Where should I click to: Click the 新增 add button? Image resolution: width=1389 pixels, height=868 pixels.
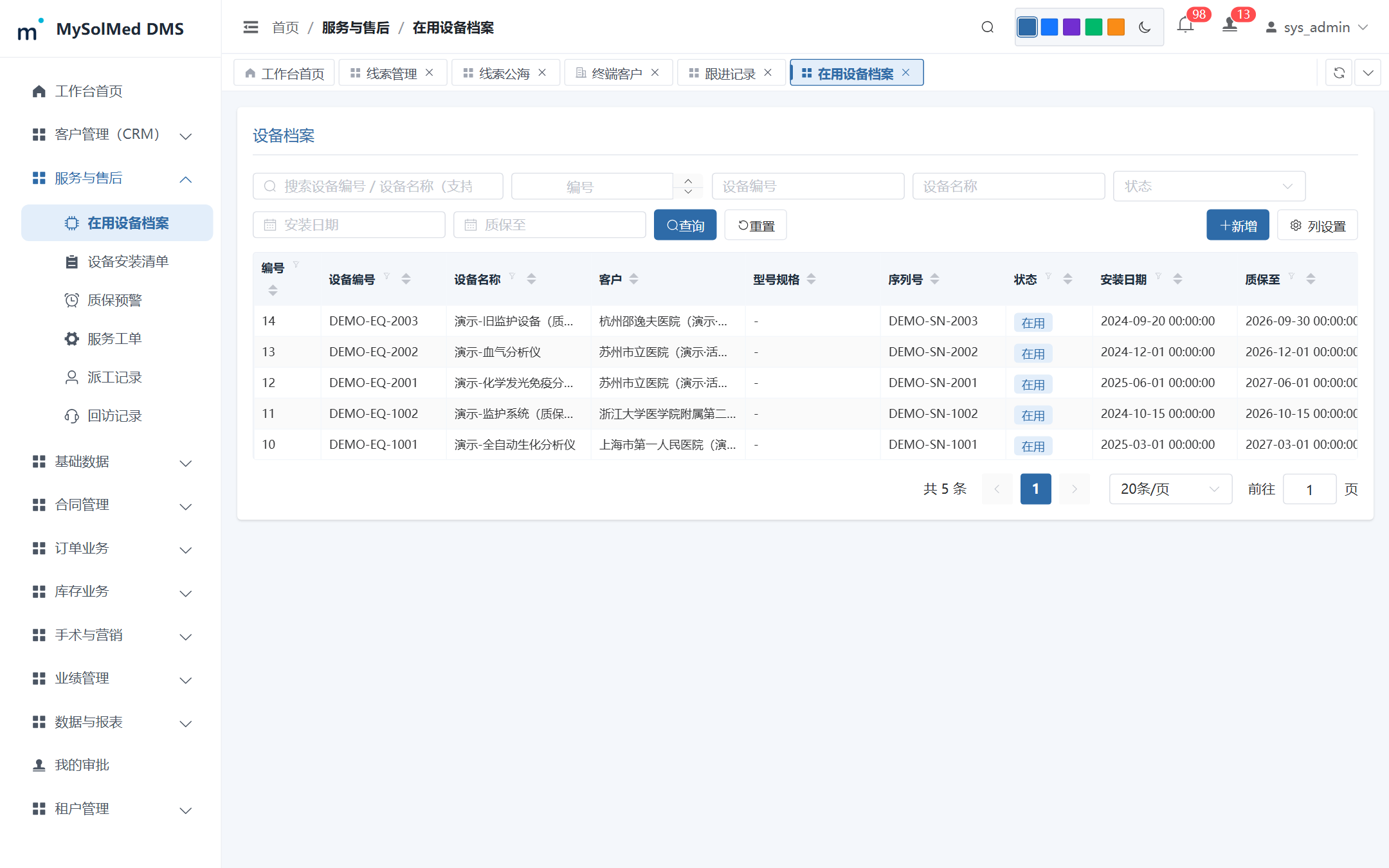click(x=1238, y=225)
